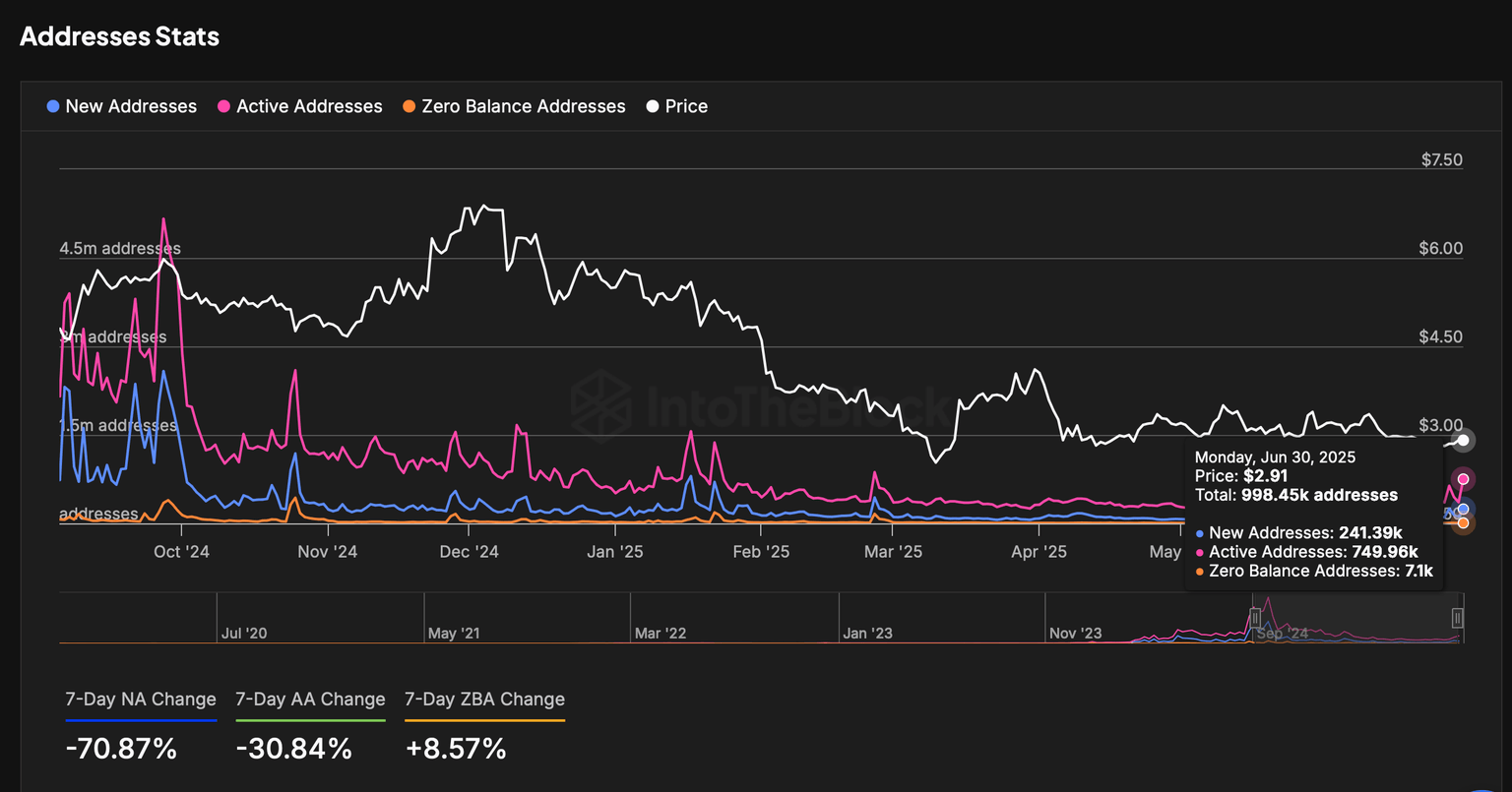Click the orange Zero Balance Addresses legend dot
1512x792 pixels.
click(x=409, y=106)
